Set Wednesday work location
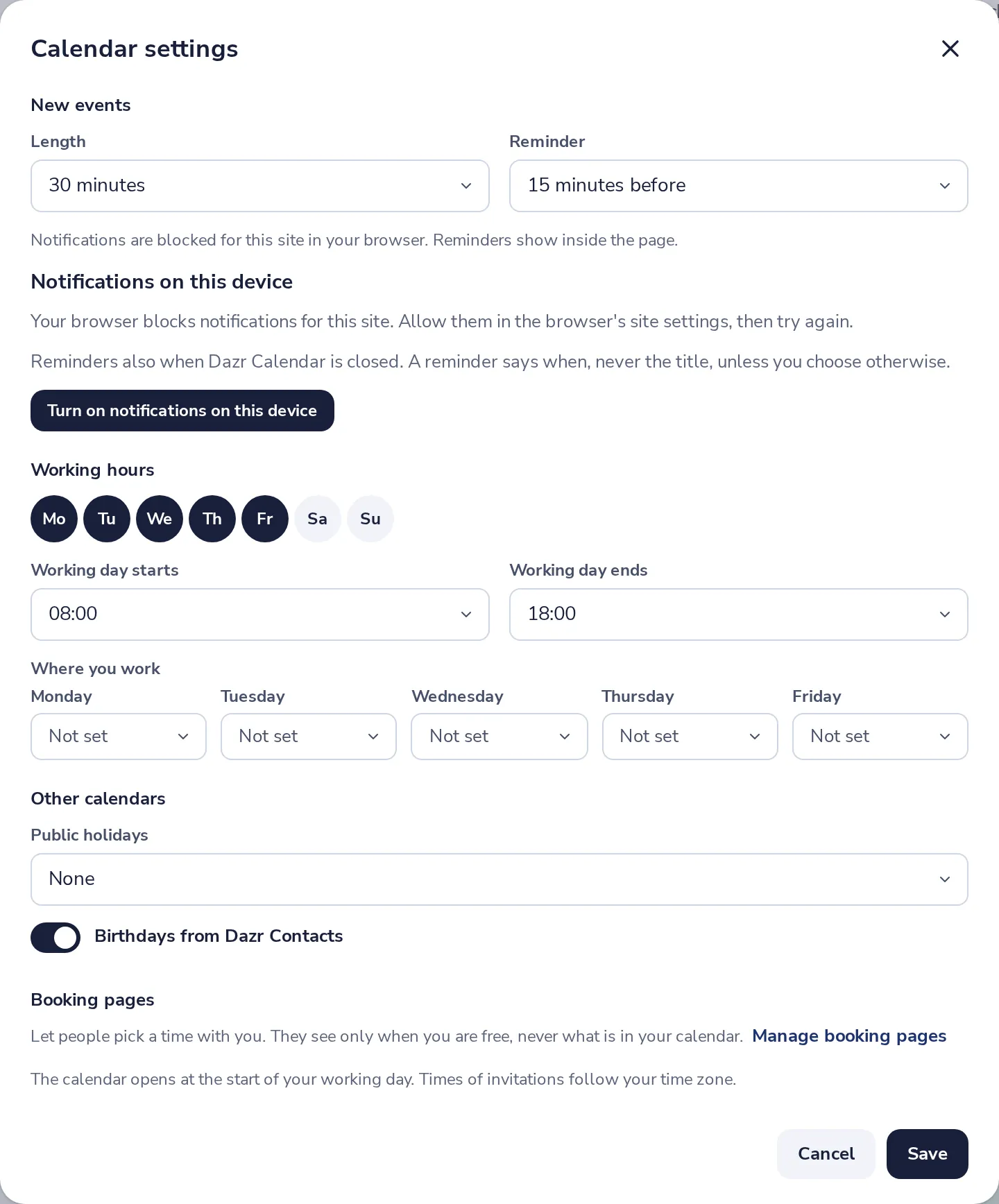 [499, 737]
